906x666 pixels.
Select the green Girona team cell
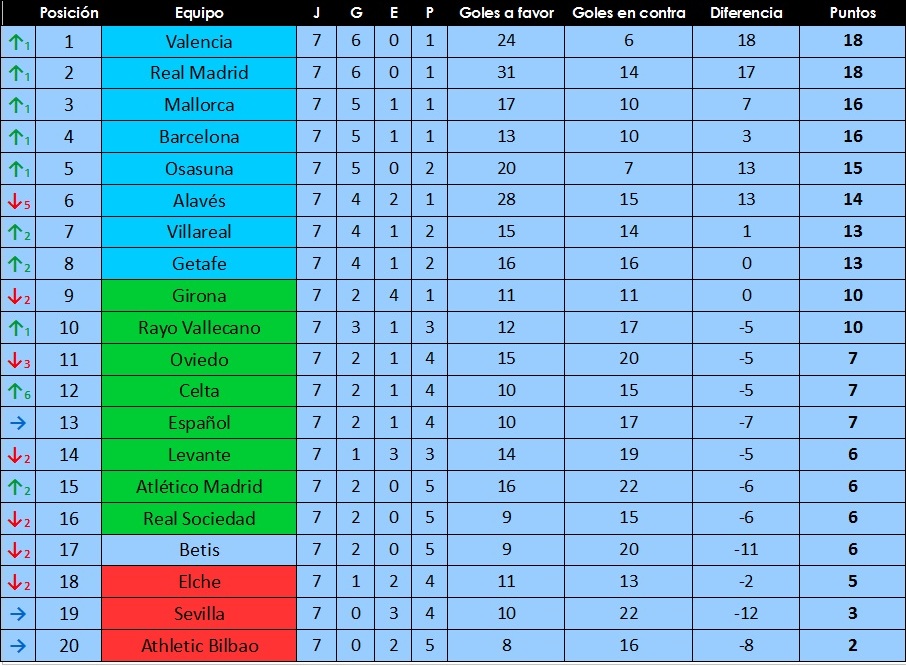click(199, 296)
